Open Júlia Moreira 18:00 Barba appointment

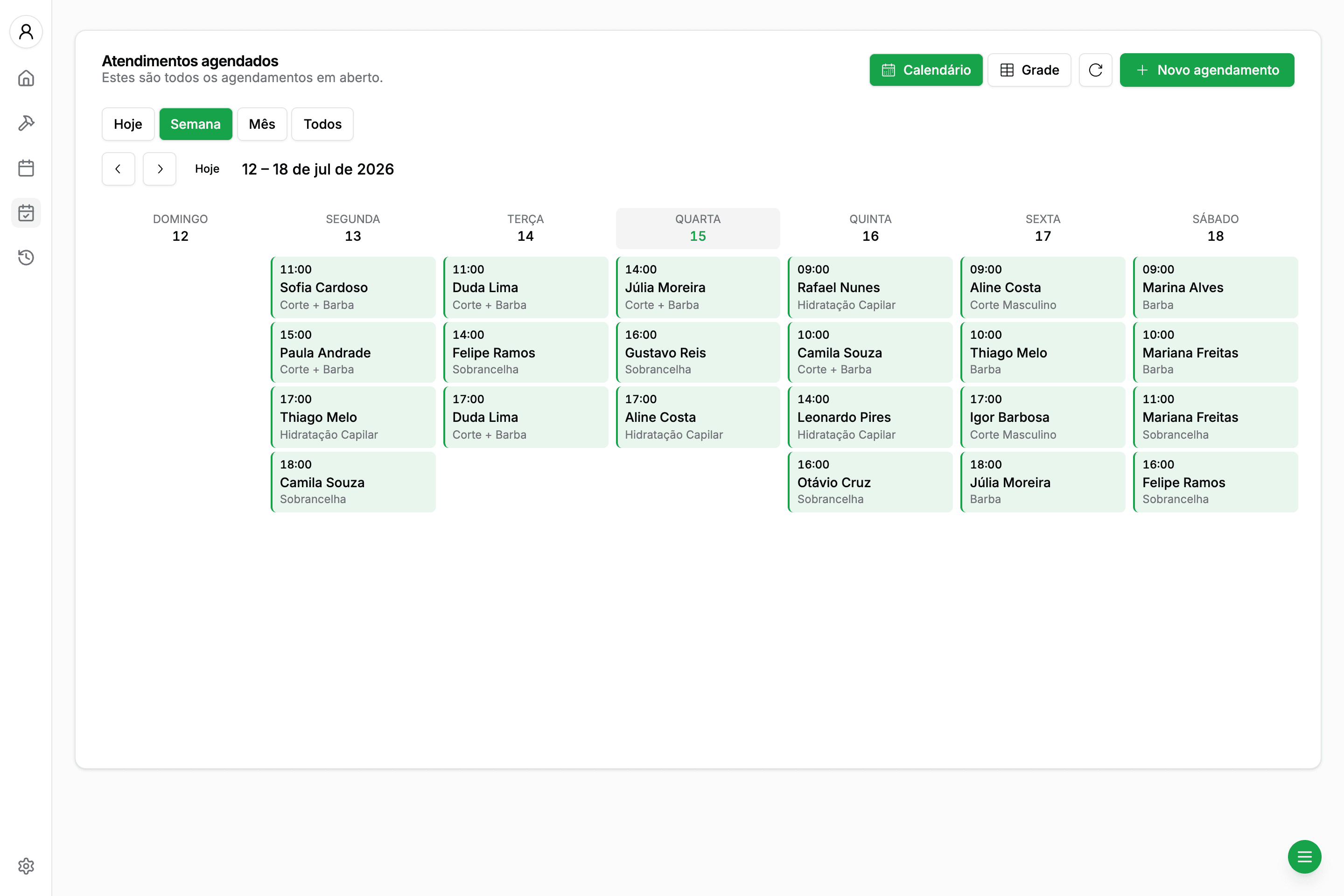coord(1043,482)
